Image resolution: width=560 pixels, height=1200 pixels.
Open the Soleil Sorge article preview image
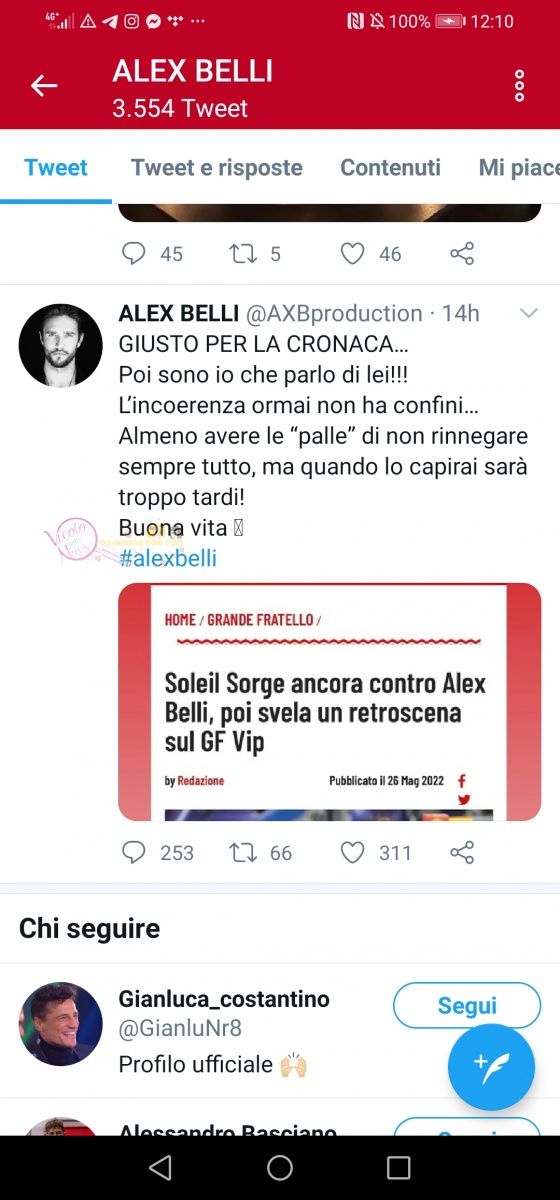(329, 702)
